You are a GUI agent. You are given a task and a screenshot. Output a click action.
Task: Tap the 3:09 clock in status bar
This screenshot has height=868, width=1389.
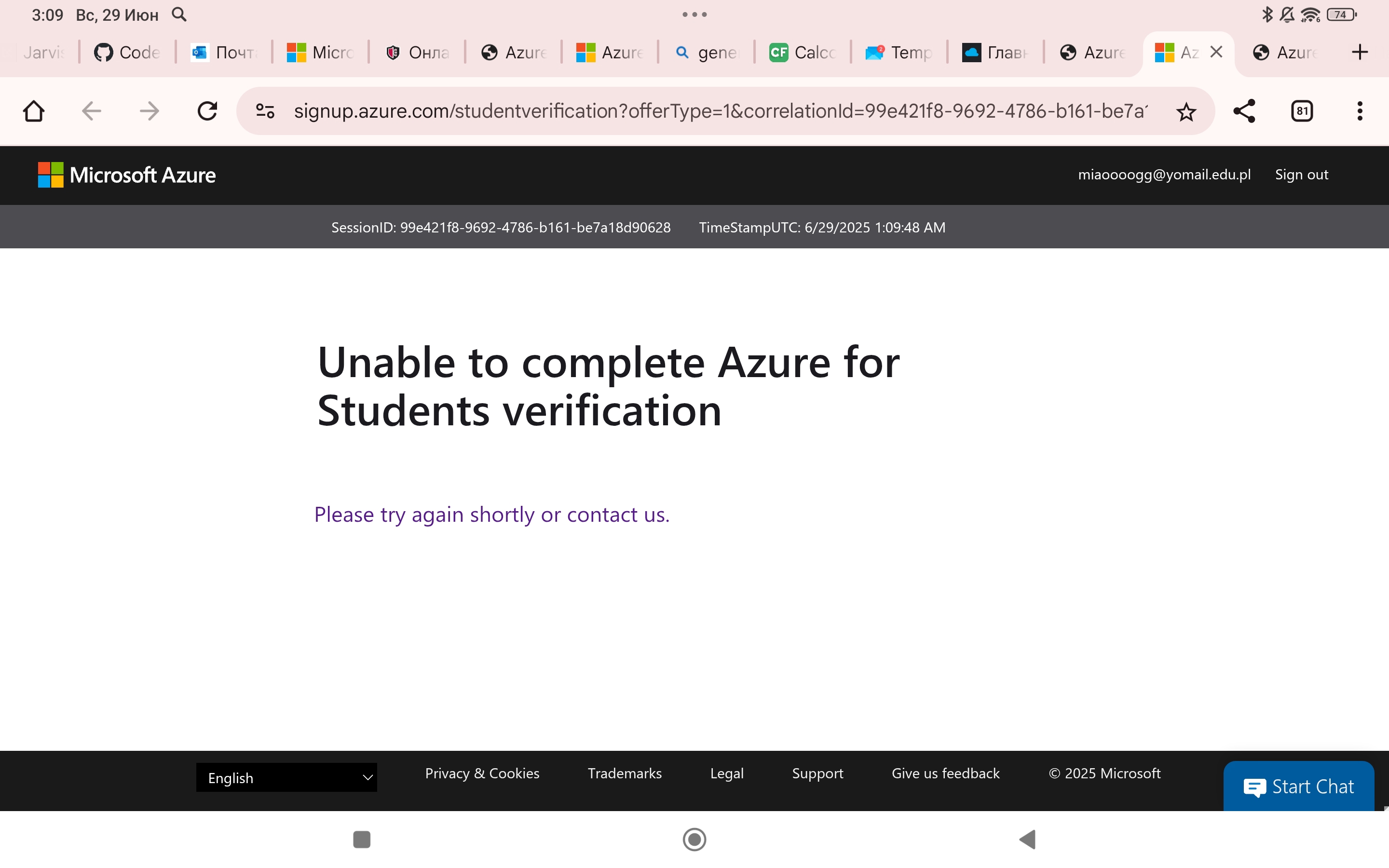[47, 15]
